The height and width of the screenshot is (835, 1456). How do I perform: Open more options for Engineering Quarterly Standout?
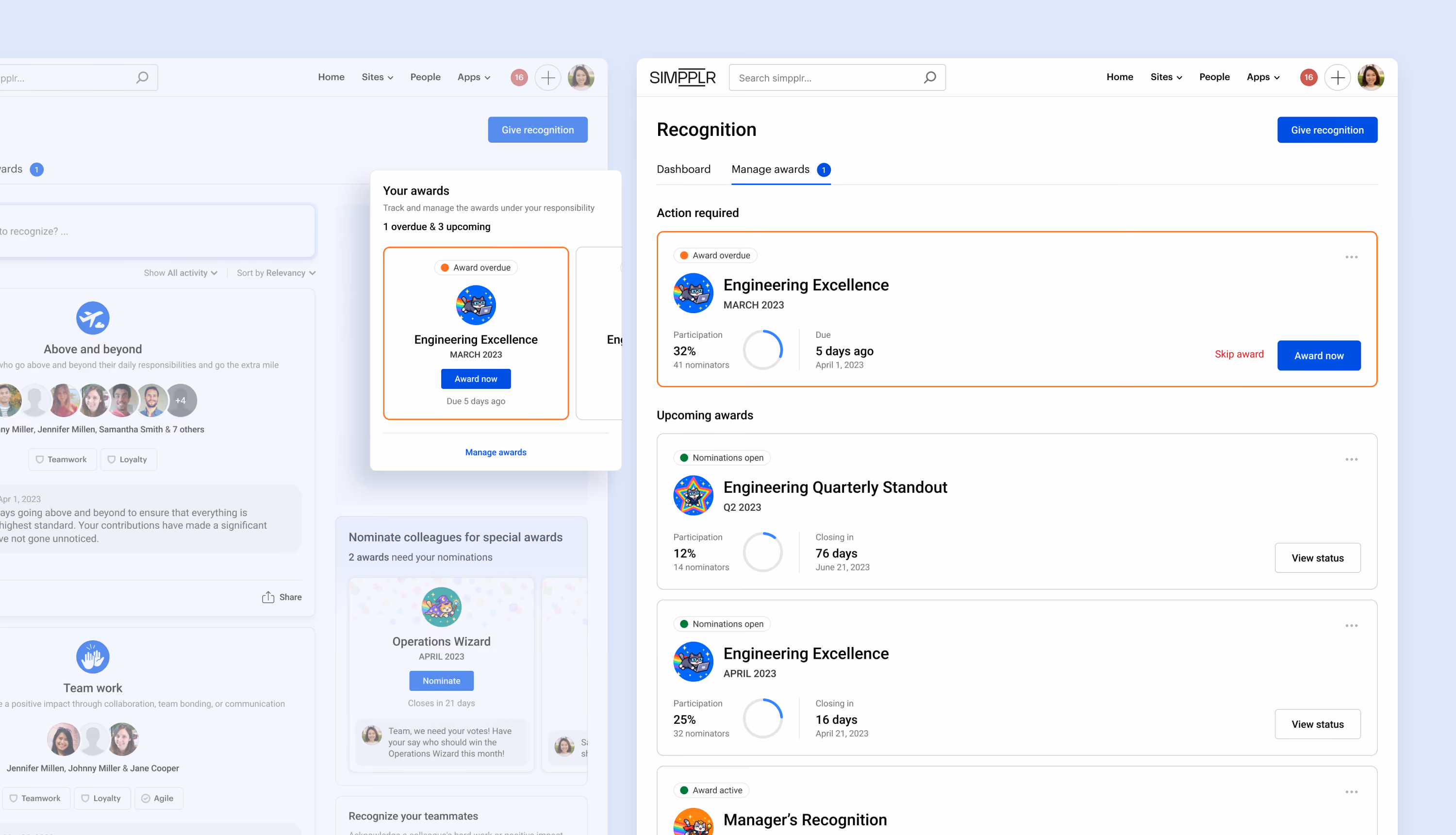(1351, 459)
